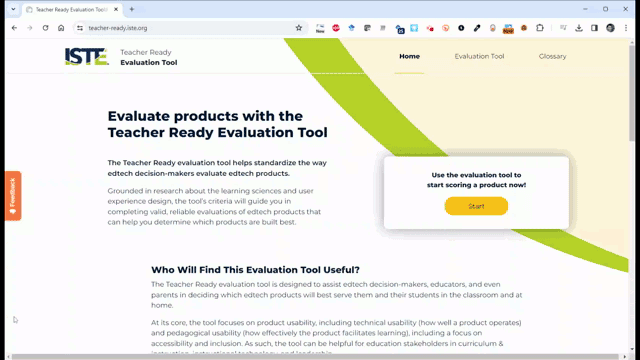Click the Teacher Ready Evaluation Tool header title
The image size is (640, 360).
tap(149, 57)
